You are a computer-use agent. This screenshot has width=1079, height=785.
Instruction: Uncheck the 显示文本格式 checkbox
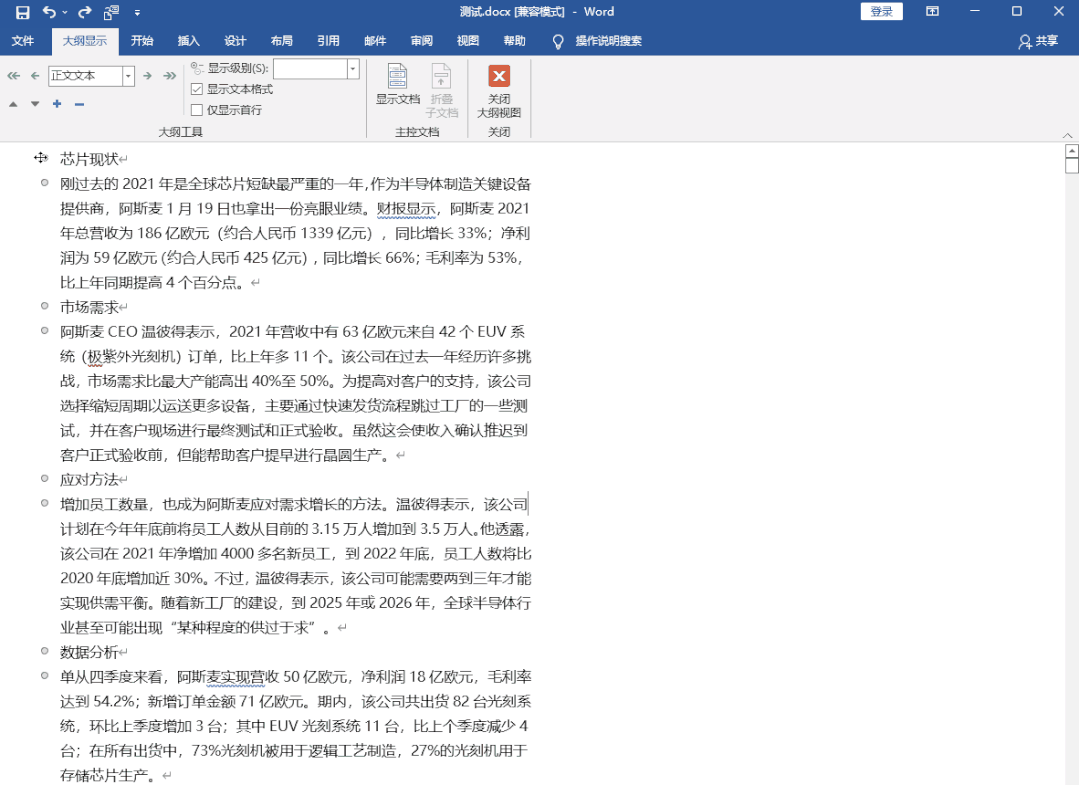196,87
